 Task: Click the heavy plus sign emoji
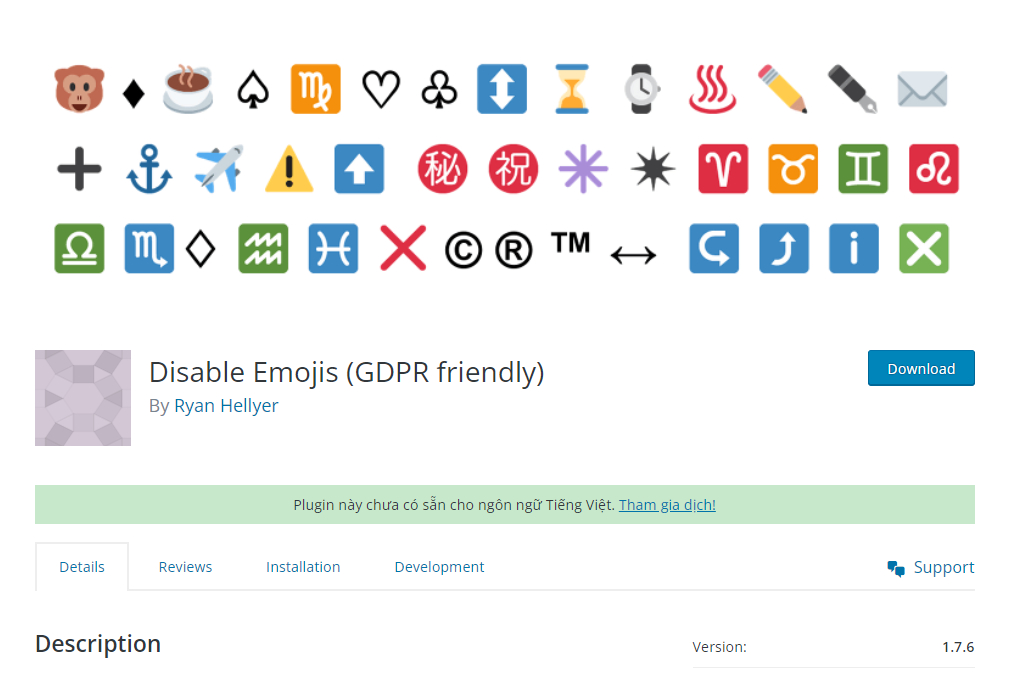(x=79, y=169)
